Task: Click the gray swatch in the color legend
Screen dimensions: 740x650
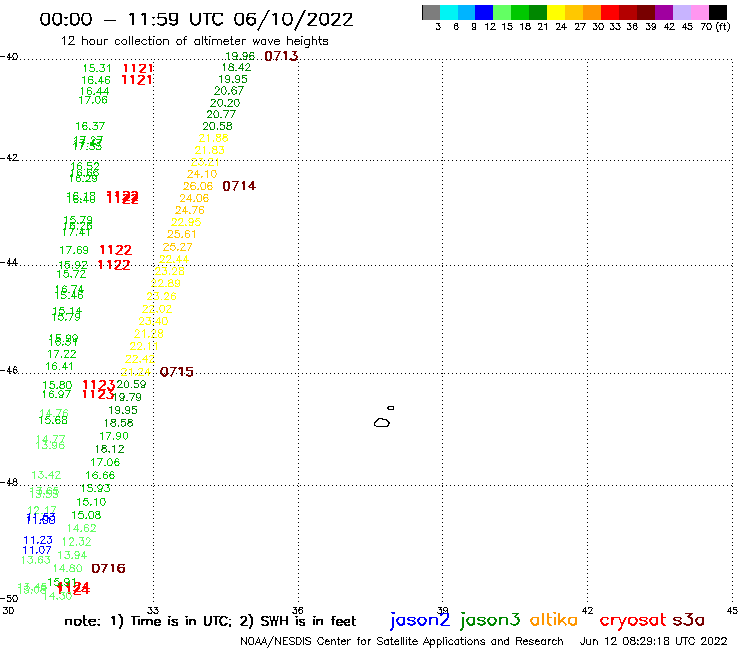Action: tap(431, 12)
